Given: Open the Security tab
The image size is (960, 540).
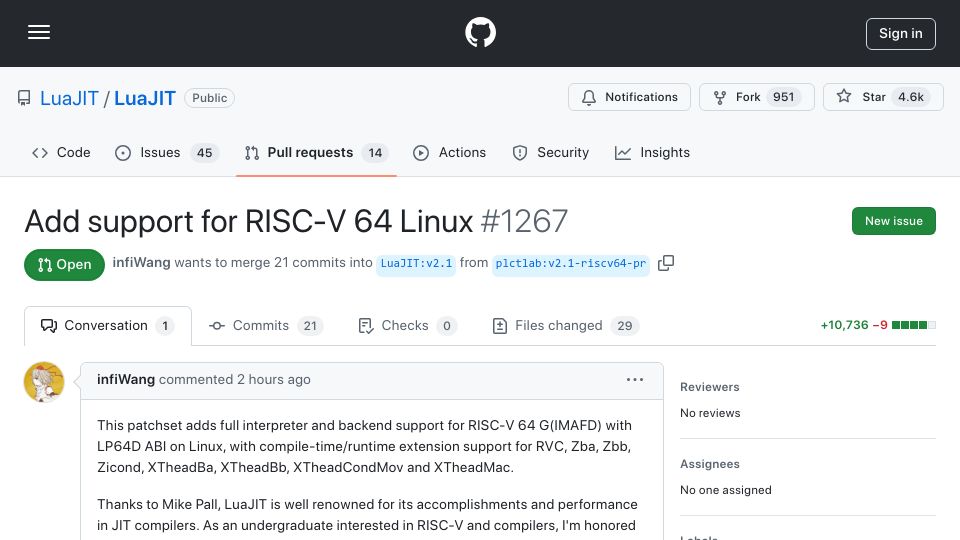Looking at the screenshot, I should coord(550,152).
